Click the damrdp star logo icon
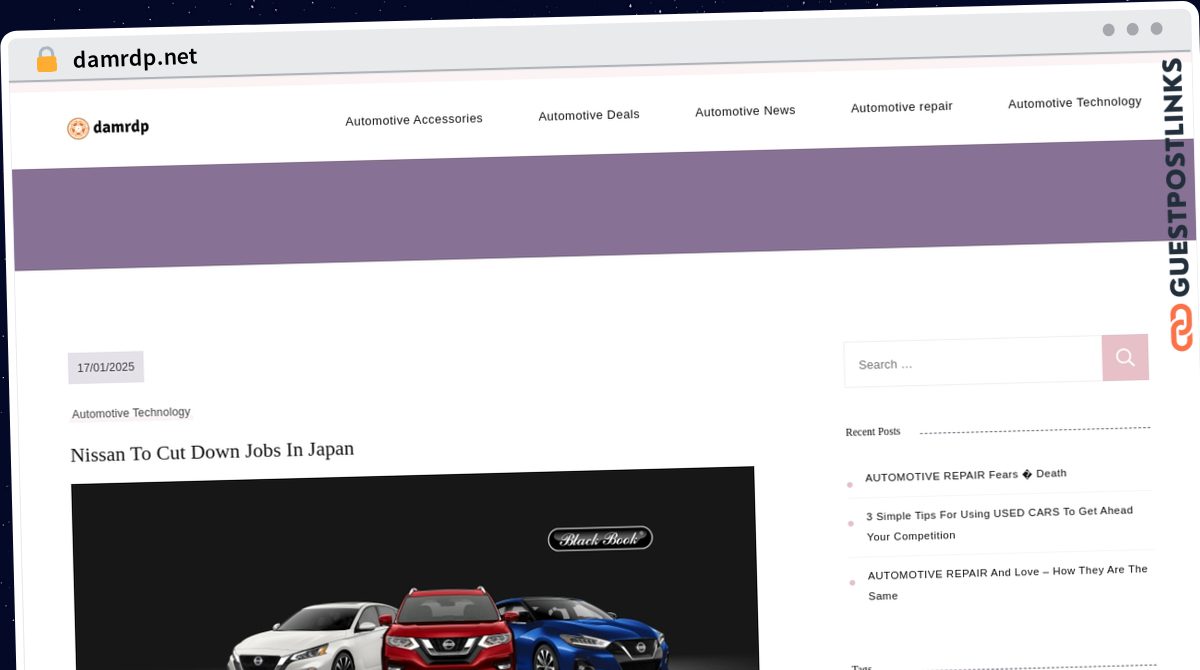Screen dimensions: 1200x670 tap(78, 128)
